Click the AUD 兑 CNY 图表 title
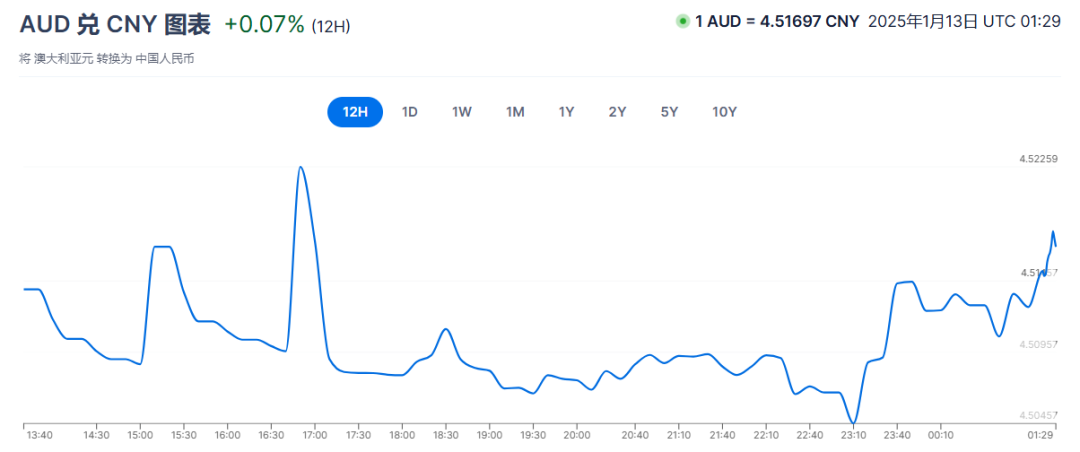 point(115,24)
